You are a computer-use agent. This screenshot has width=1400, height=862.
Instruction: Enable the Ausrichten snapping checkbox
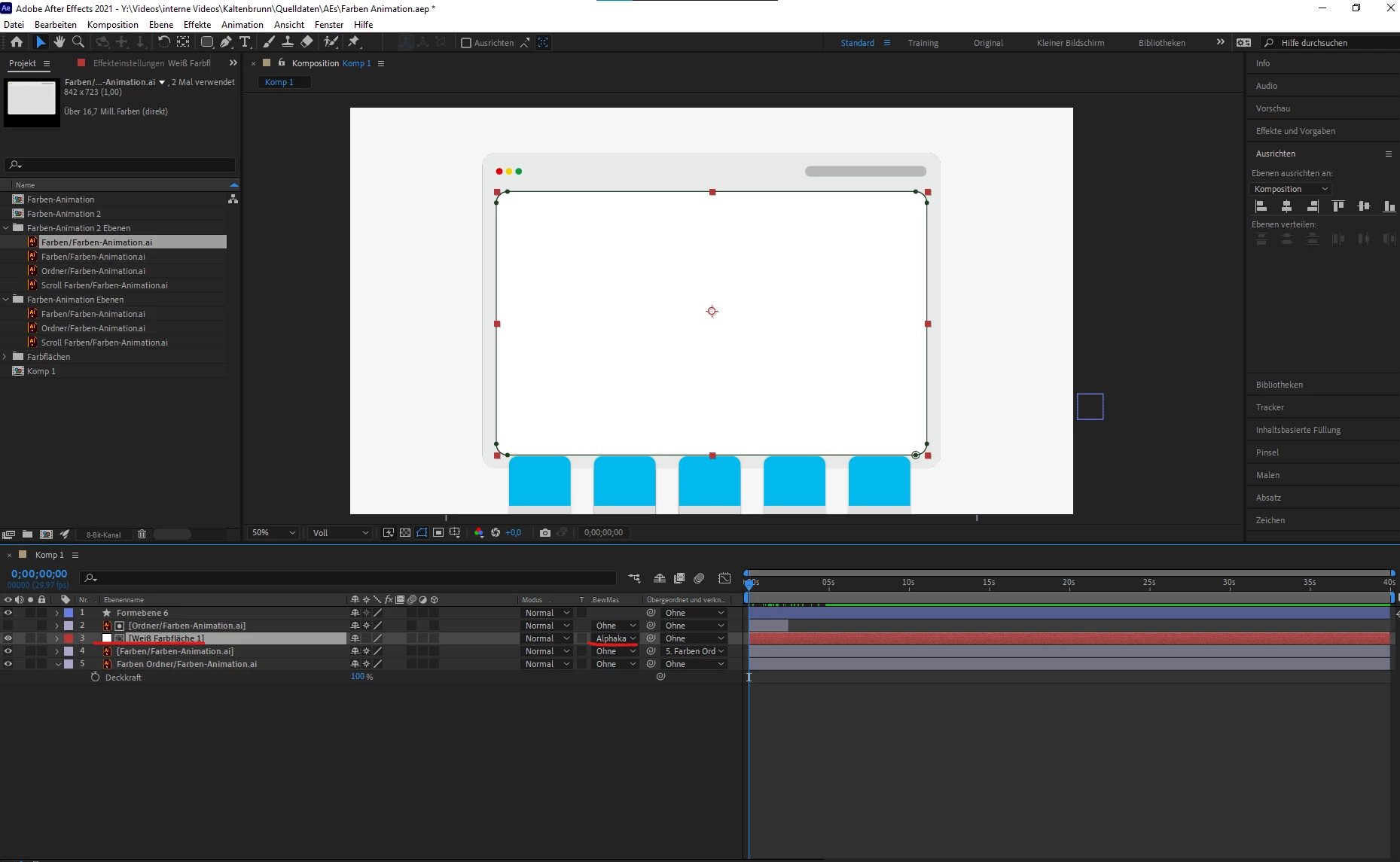(466, 43)
